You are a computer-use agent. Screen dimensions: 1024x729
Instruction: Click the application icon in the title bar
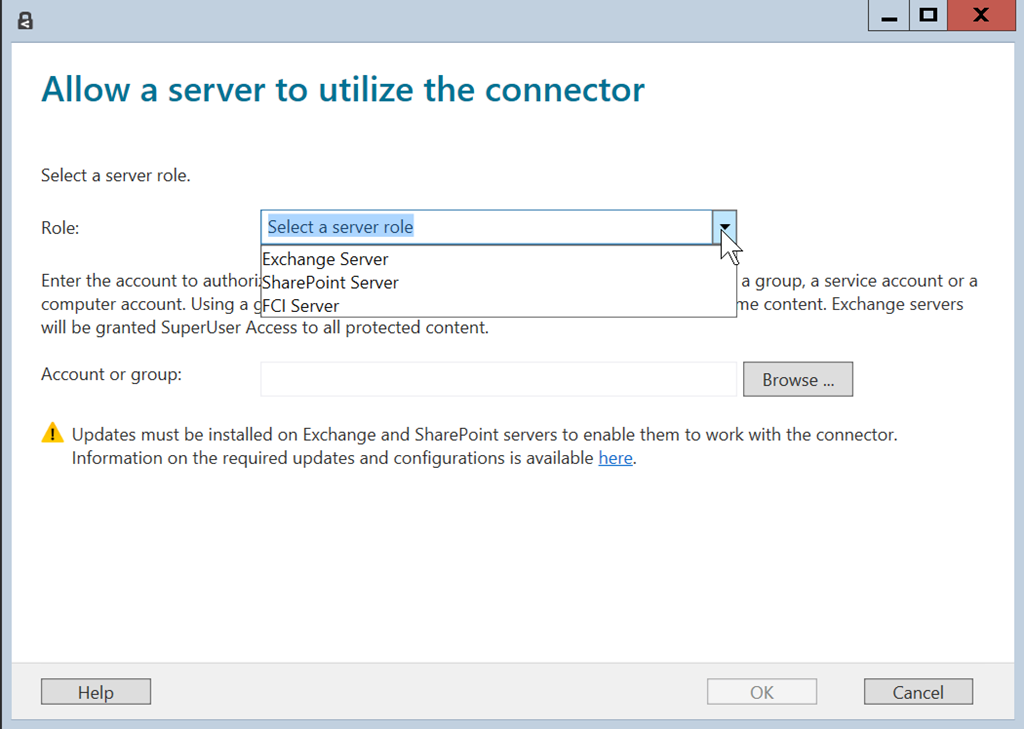pyautogui.click(x=26, y=19)
